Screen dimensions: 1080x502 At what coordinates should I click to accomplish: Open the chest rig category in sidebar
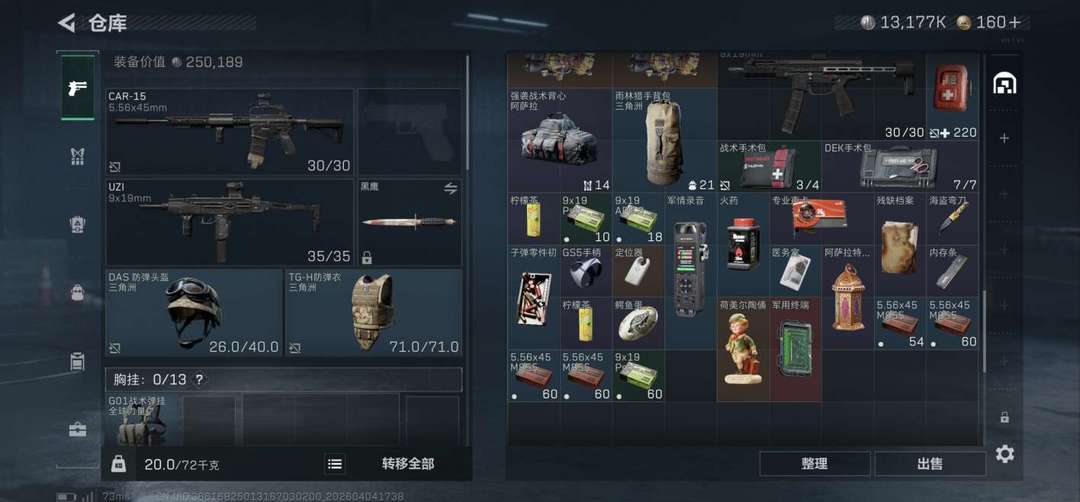(78, 156)
